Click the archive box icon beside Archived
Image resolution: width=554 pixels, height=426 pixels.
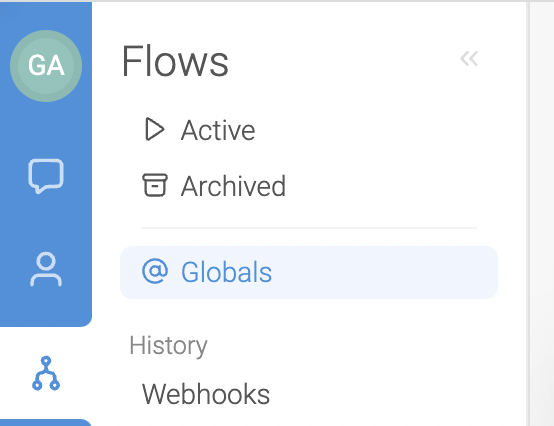[x=155, y=185]
